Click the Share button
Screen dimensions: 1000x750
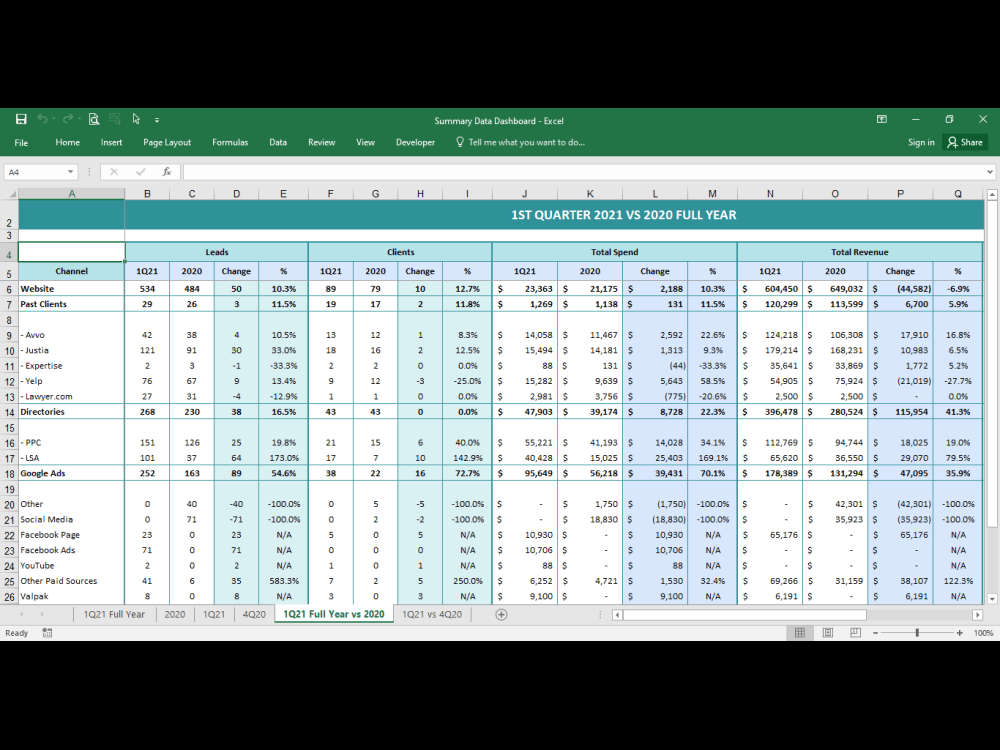[964, 142]
